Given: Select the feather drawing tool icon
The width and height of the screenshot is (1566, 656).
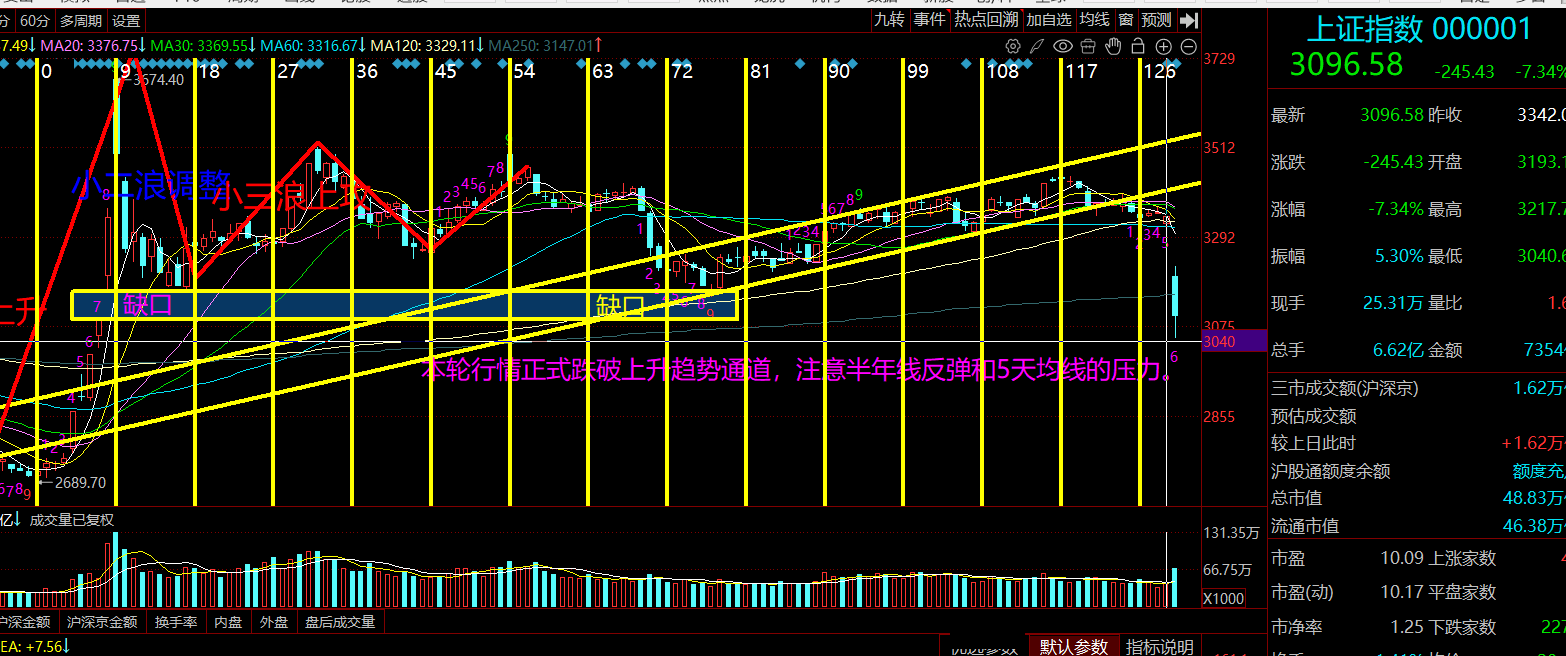Looking at the screenshot, I should [1038, 46].
